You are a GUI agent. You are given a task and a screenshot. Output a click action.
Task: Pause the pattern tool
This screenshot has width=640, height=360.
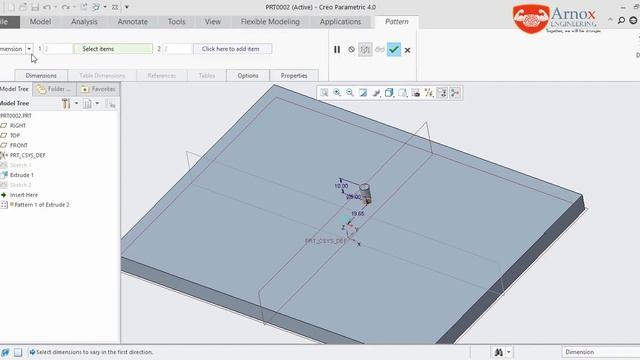[x=337, y=49]
